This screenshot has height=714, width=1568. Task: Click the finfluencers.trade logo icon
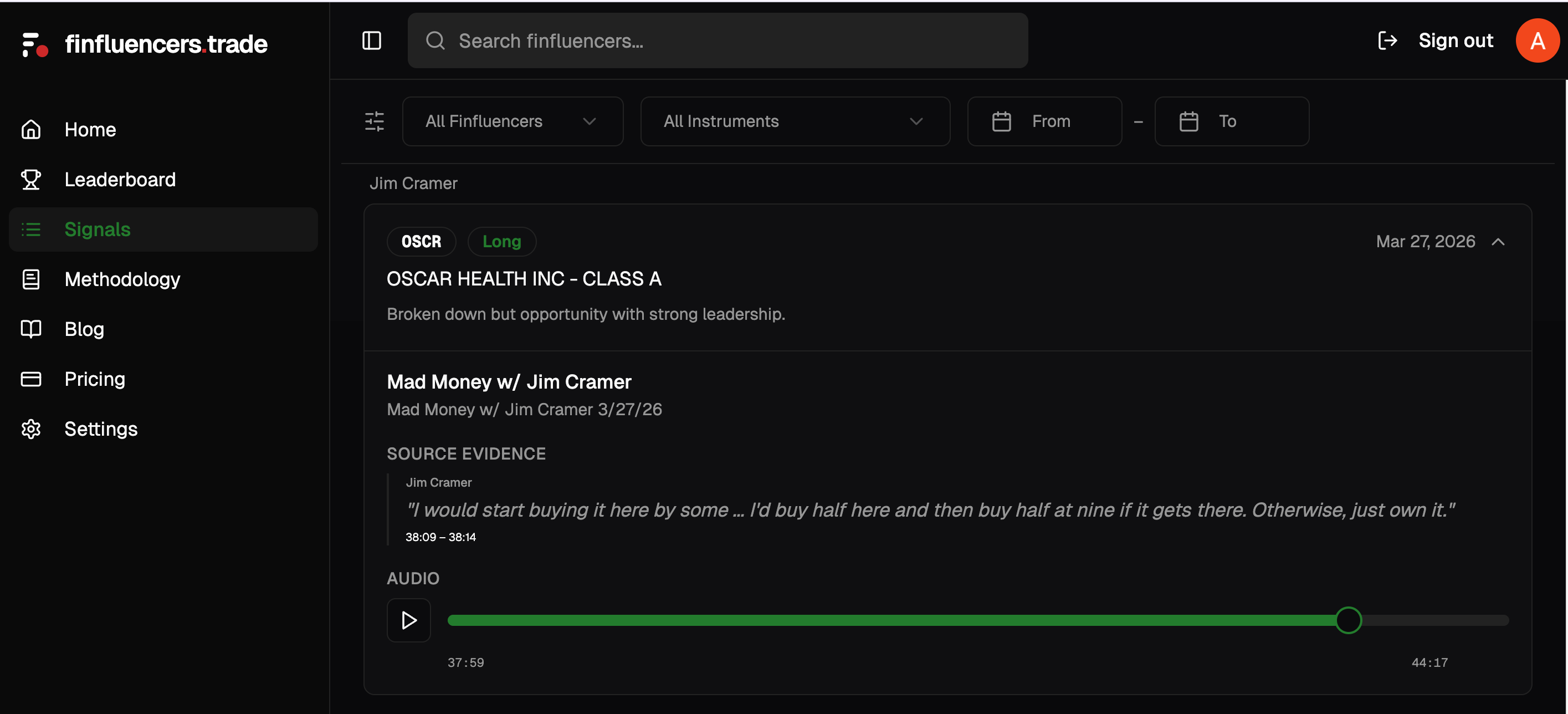(35, 44)
